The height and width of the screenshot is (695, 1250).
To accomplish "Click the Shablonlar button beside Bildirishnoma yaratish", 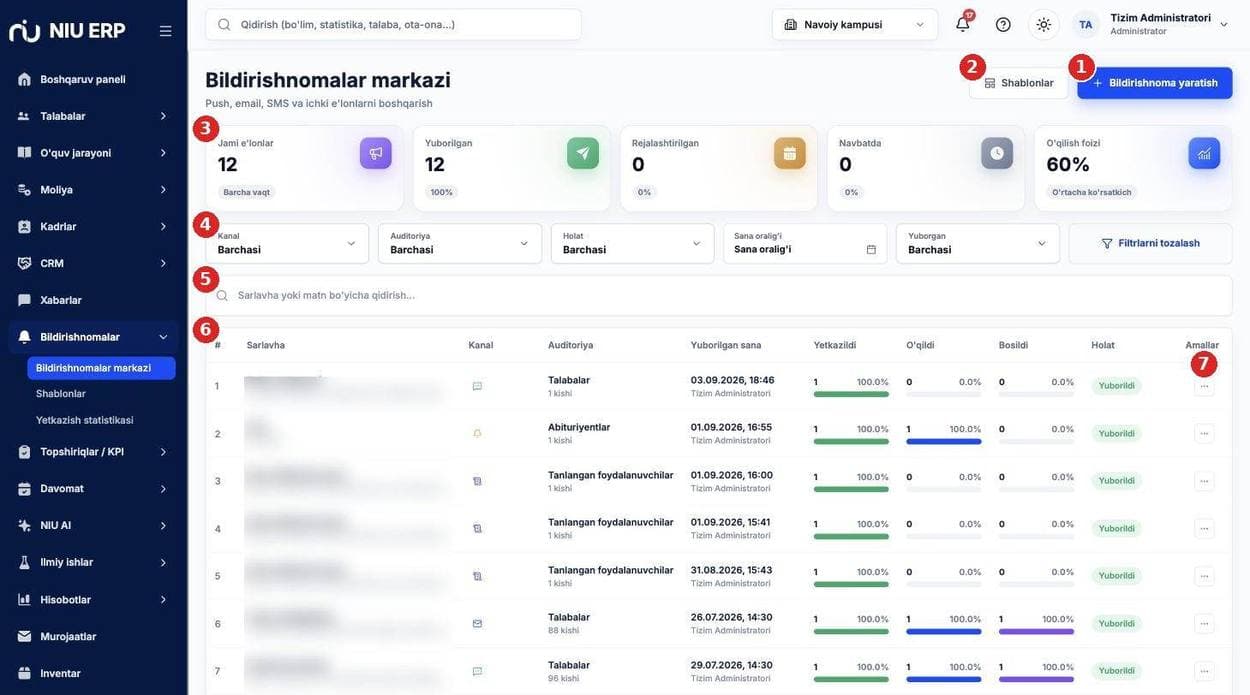I will pos(1019,83).
